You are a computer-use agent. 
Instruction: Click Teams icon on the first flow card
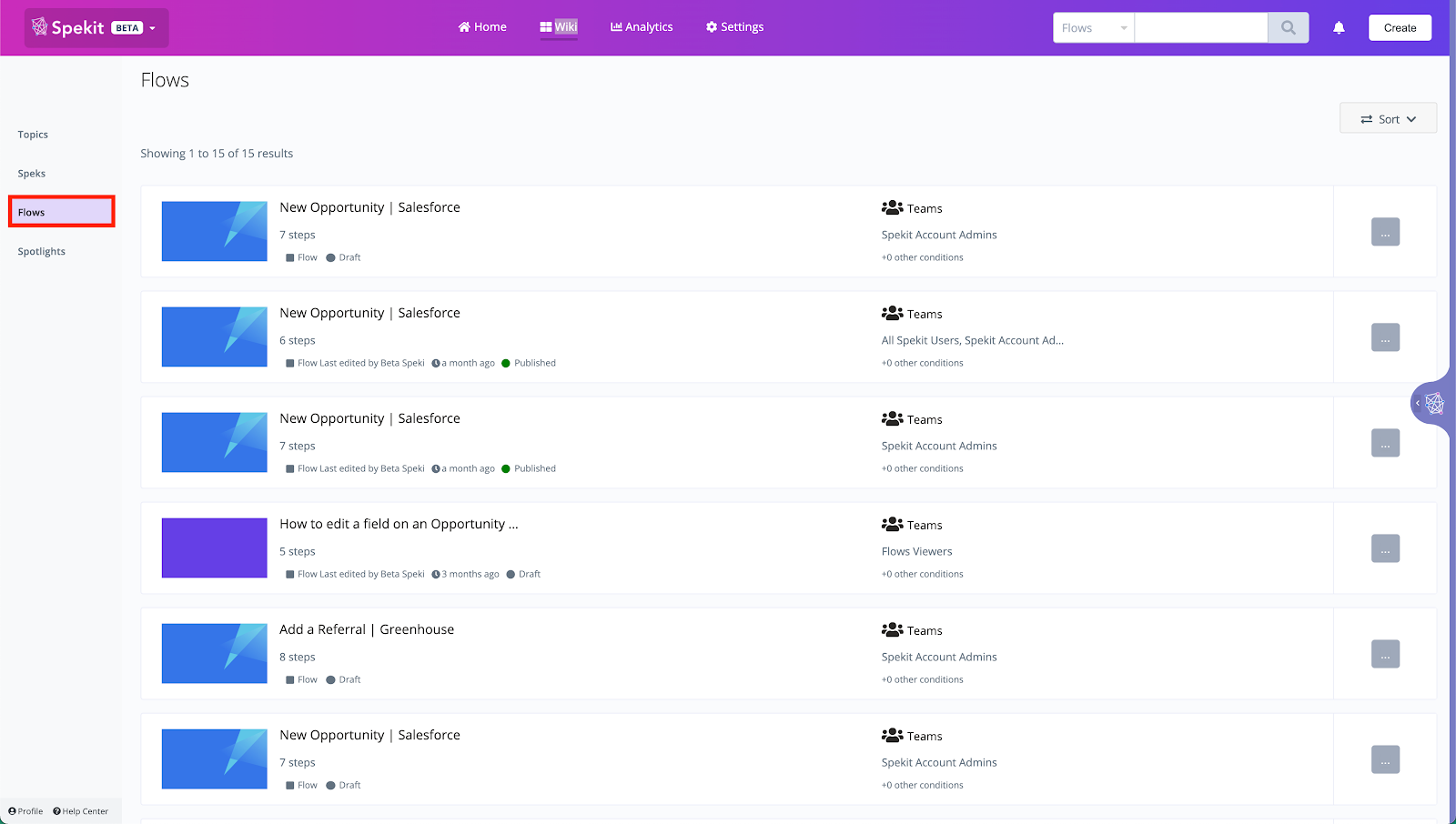pyautogui.click(x=892, y=208)
